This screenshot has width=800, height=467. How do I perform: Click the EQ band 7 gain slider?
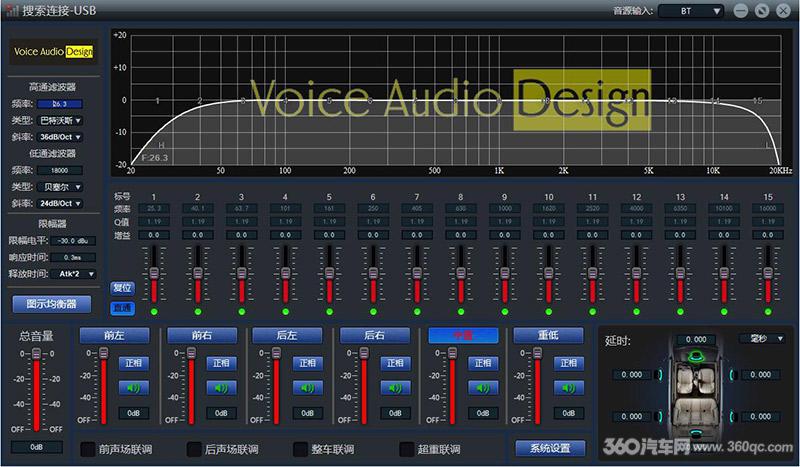click(417, 273)
